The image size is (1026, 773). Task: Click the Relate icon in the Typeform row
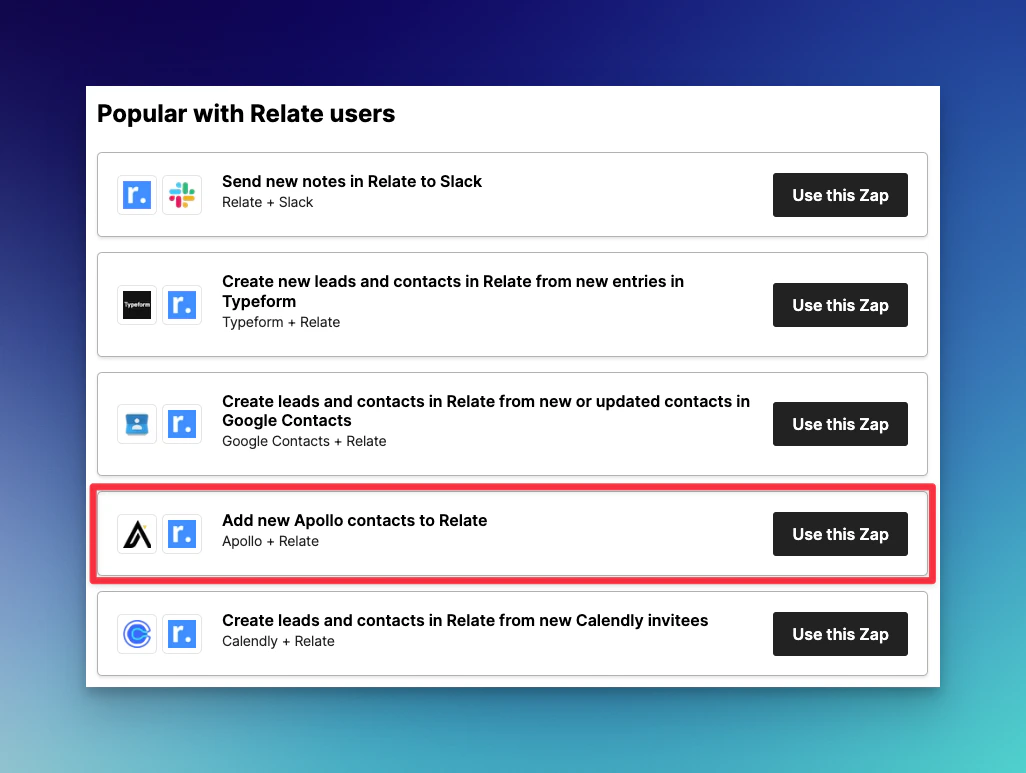[x=182, y=305]
